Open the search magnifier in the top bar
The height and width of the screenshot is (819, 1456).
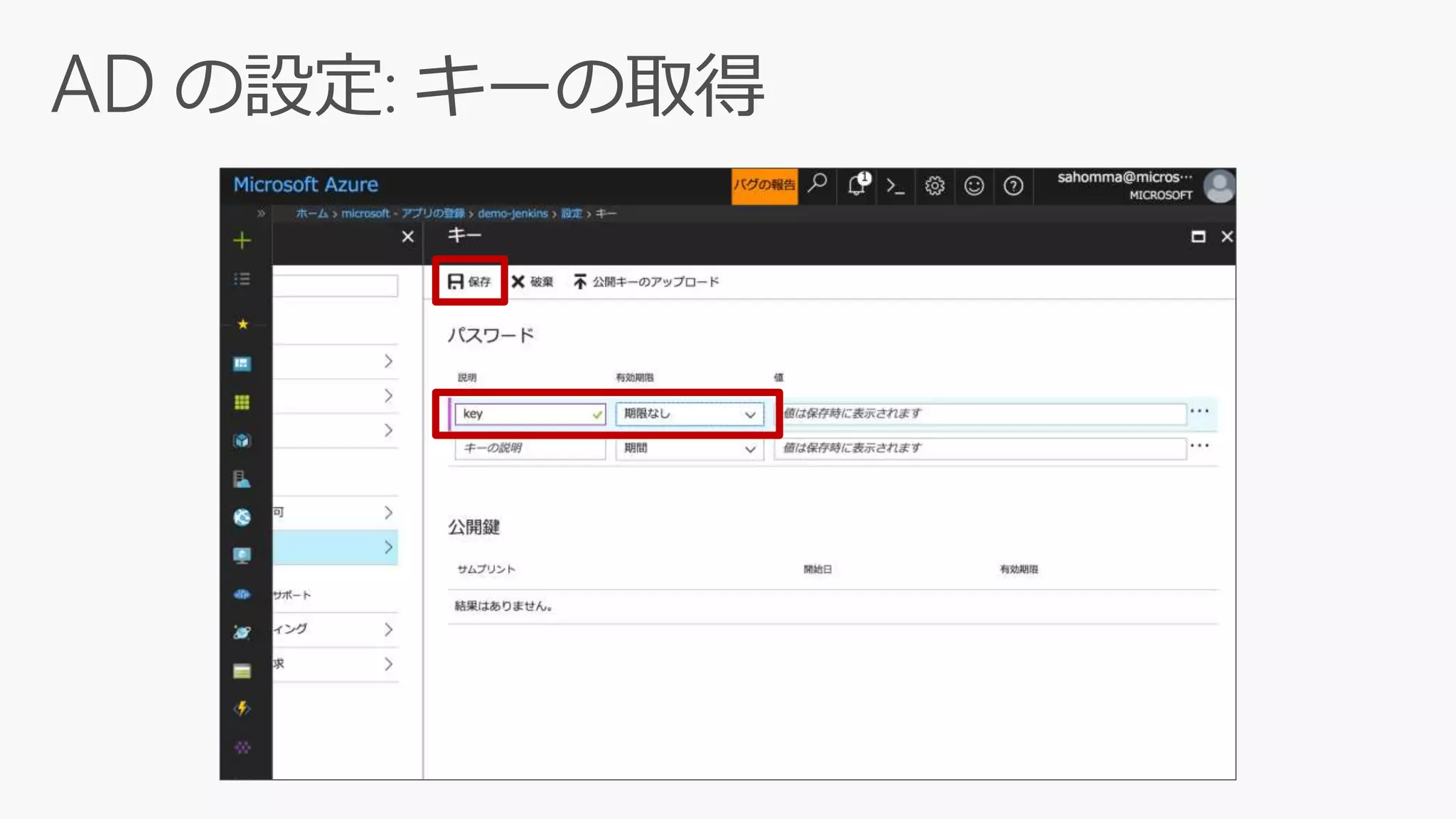[x=818, y=185]
